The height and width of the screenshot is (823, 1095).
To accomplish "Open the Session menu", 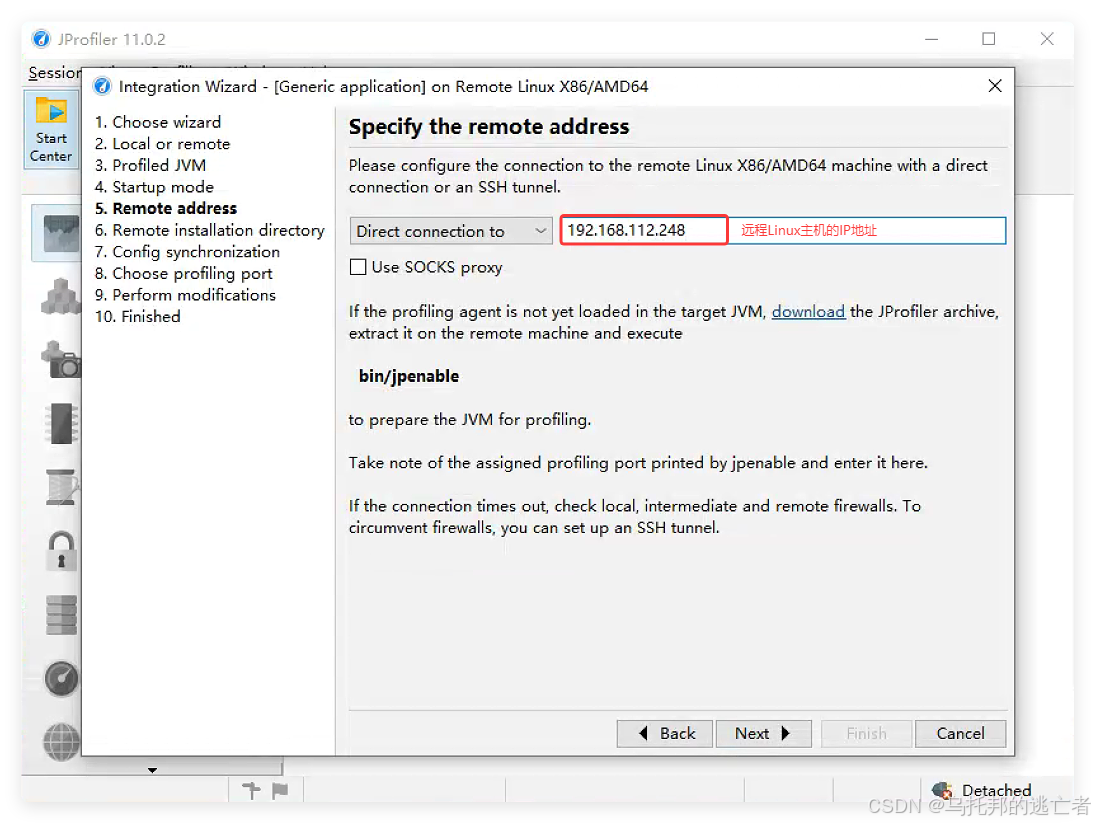I will pos(54,73).
